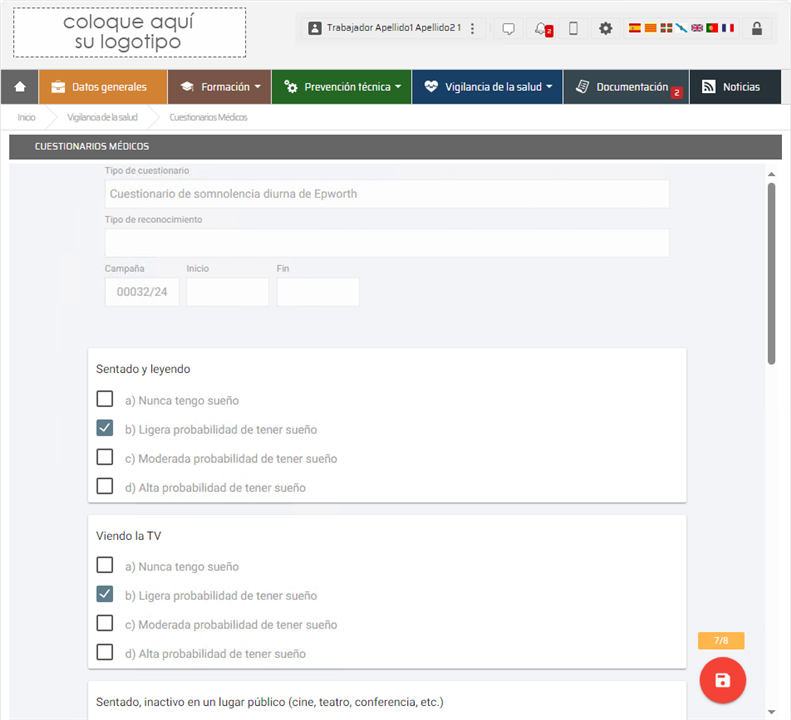Click the padlock icon in top bar
The image size is (791, 720).
tap(756, 29)
